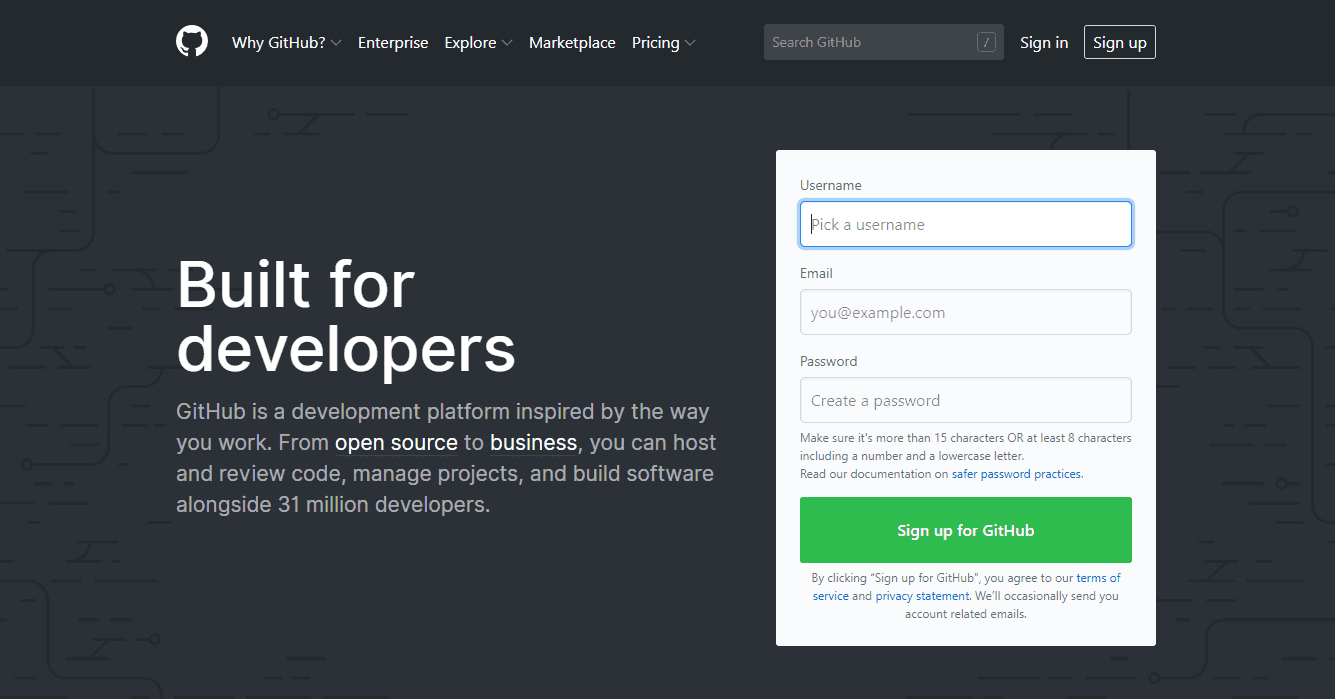Follow the business link
The width and height of the screenshot is (1335, 699).
(533, 442)
